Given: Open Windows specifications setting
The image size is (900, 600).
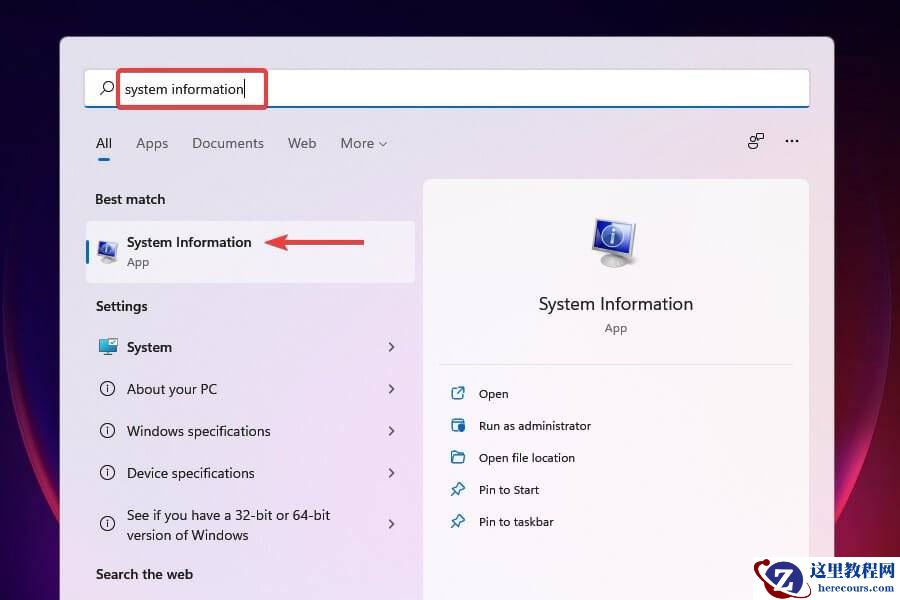Looking at the screenshot, I should coord(250,431).
